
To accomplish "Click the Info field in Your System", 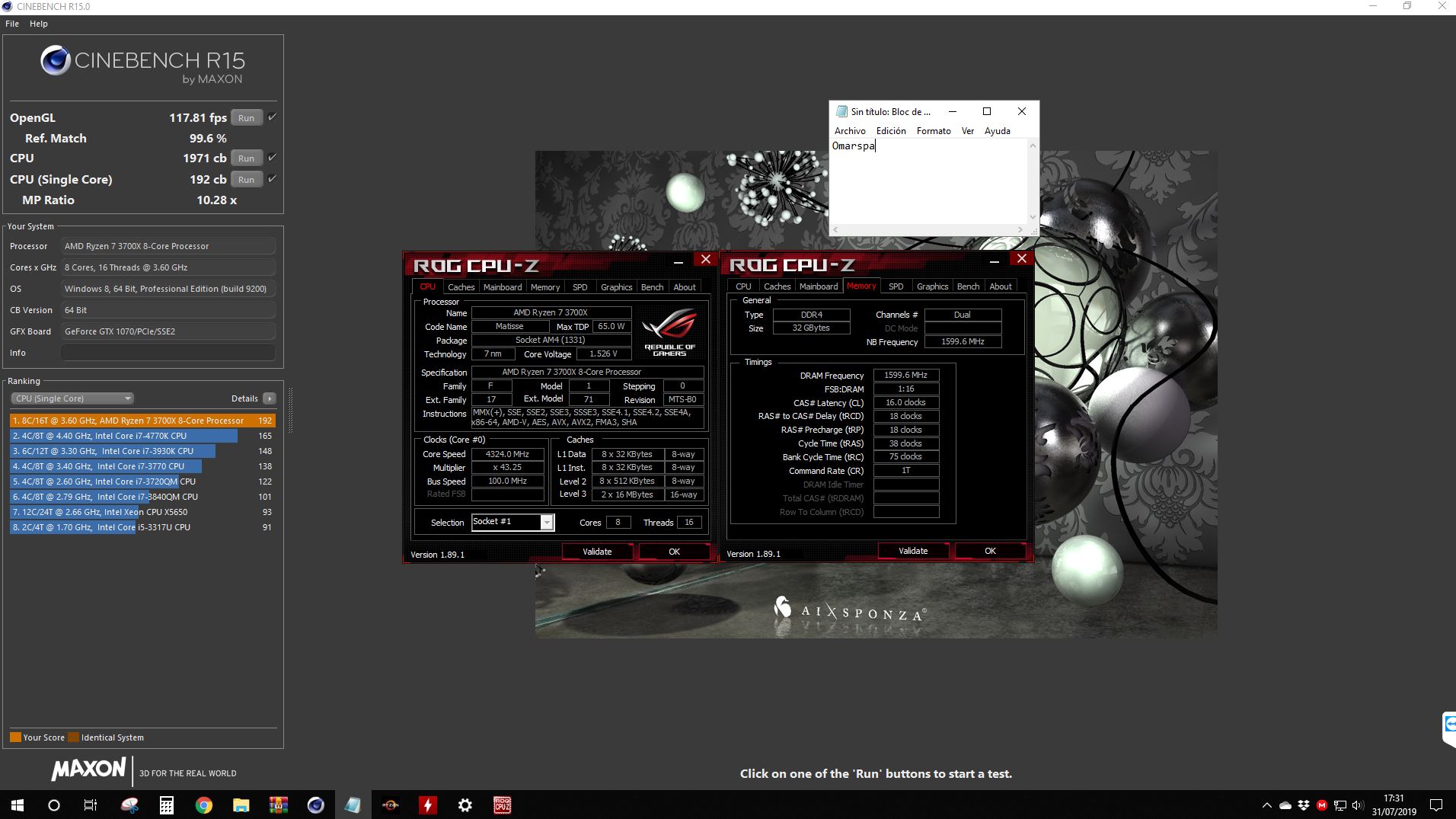I will [168, 353].
